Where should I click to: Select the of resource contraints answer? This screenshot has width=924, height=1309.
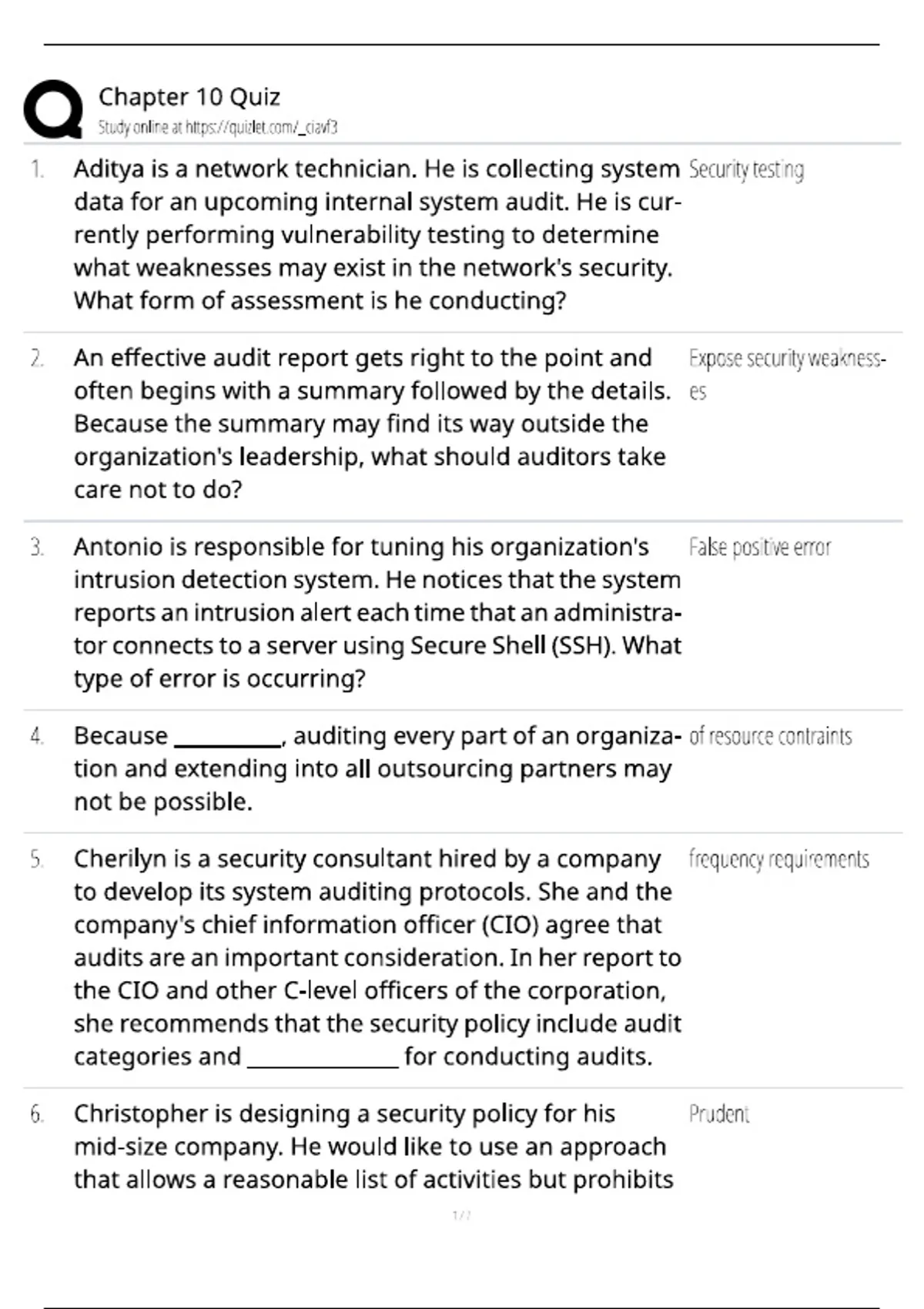coord(771,737)
